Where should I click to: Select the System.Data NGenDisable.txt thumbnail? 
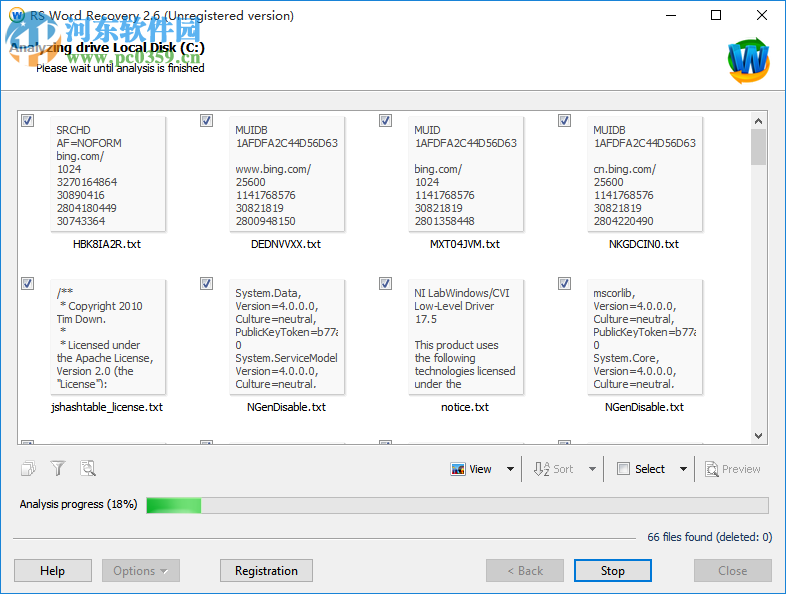click(x=287, y=337)
